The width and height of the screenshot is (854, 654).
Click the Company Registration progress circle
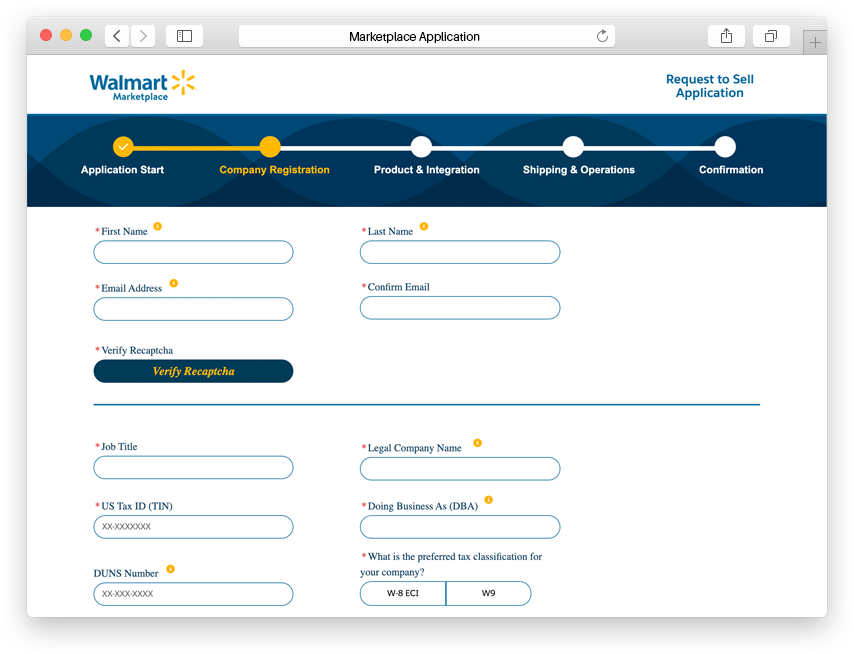pos(270,146)
